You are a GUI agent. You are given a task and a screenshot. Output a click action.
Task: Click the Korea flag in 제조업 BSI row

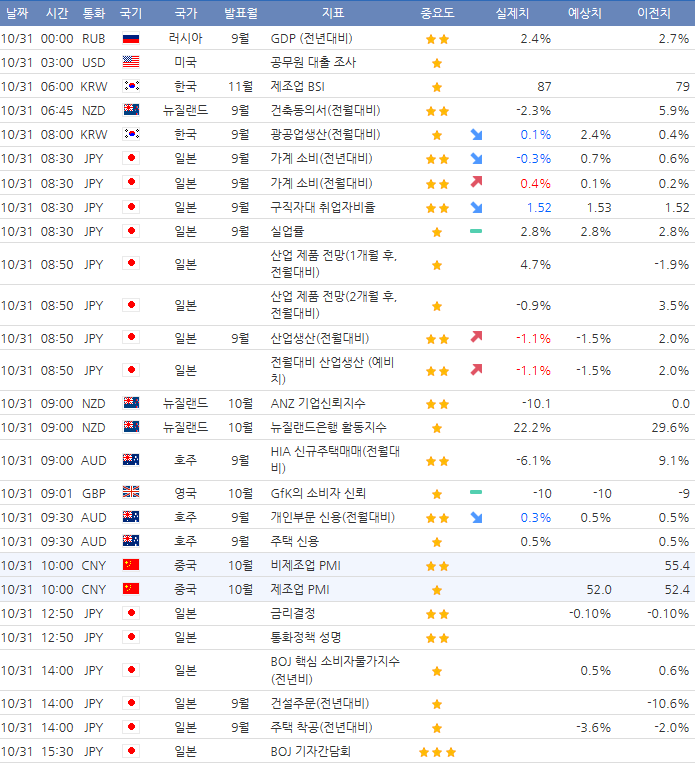(x=131, y=86)
